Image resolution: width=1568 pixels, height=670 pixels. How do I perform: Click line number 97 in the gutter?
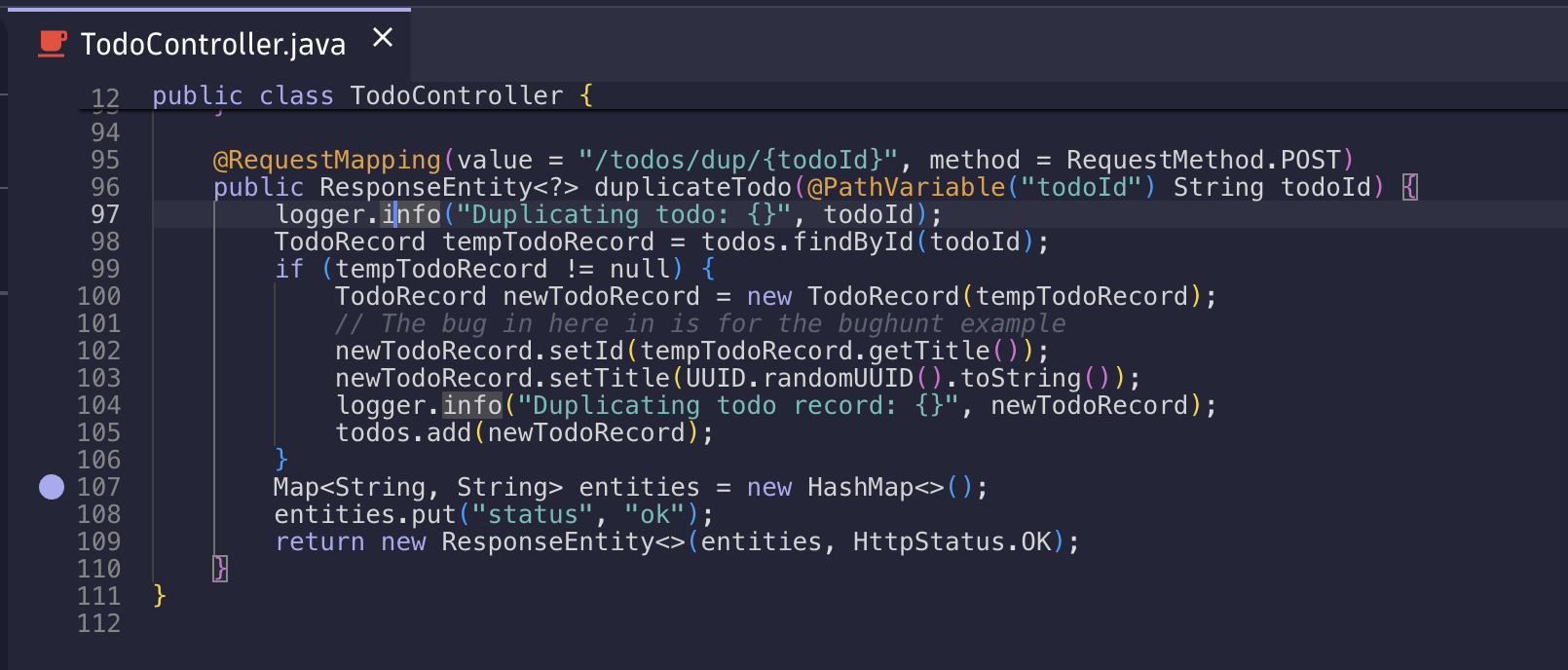(x=104, y=214)
